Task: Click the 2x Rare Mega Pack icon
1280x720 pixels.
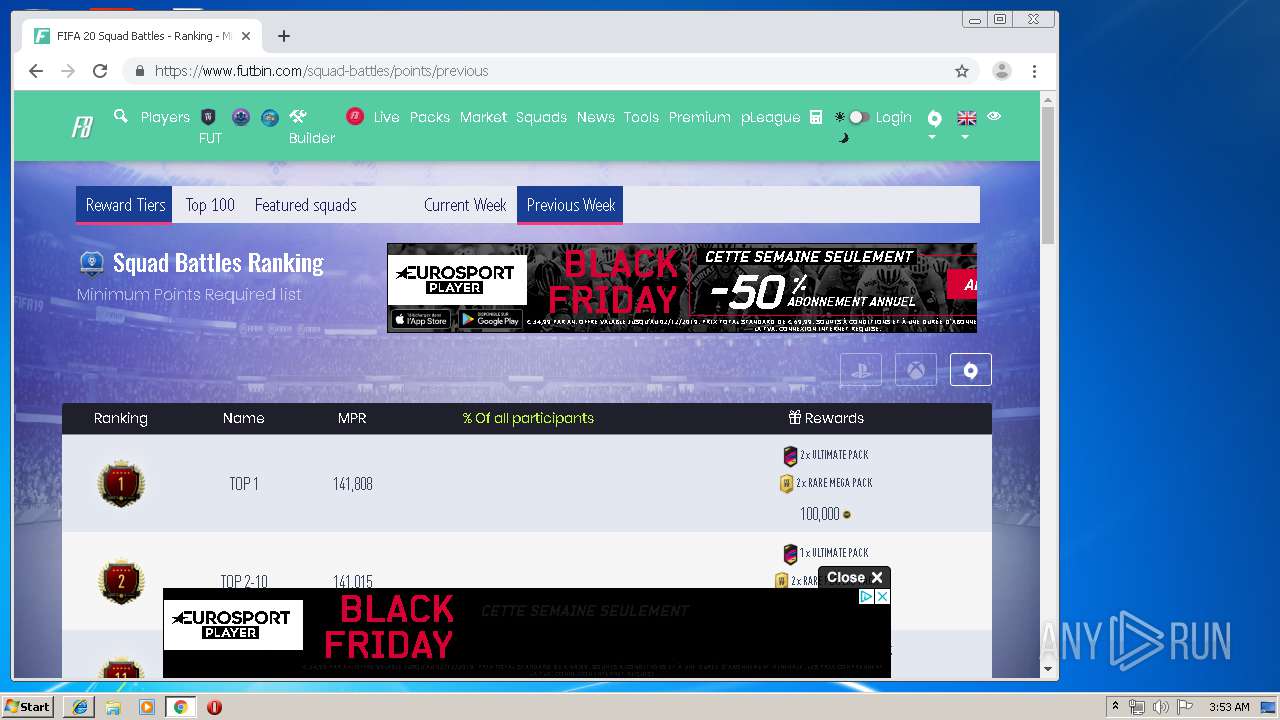Action: pyautogui.click(x=787, y=484)
